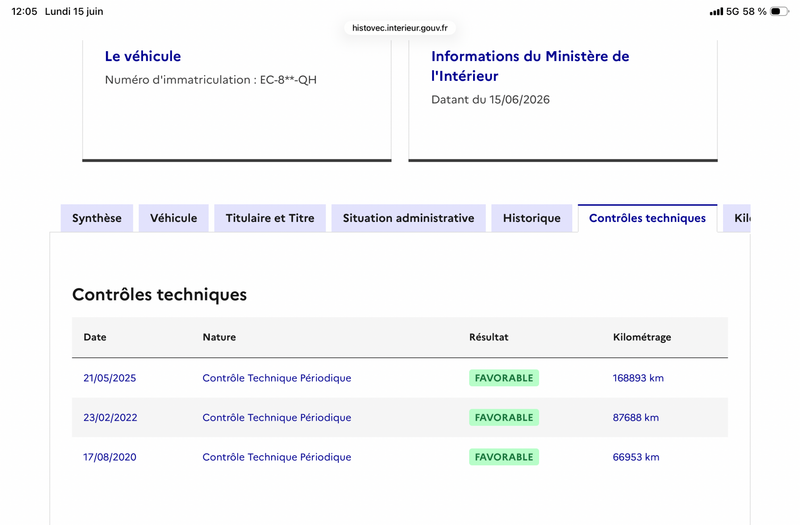Open the Titulaire et Titre tab
This screenshot has width=800, height=525.
(x=270, y=218)
